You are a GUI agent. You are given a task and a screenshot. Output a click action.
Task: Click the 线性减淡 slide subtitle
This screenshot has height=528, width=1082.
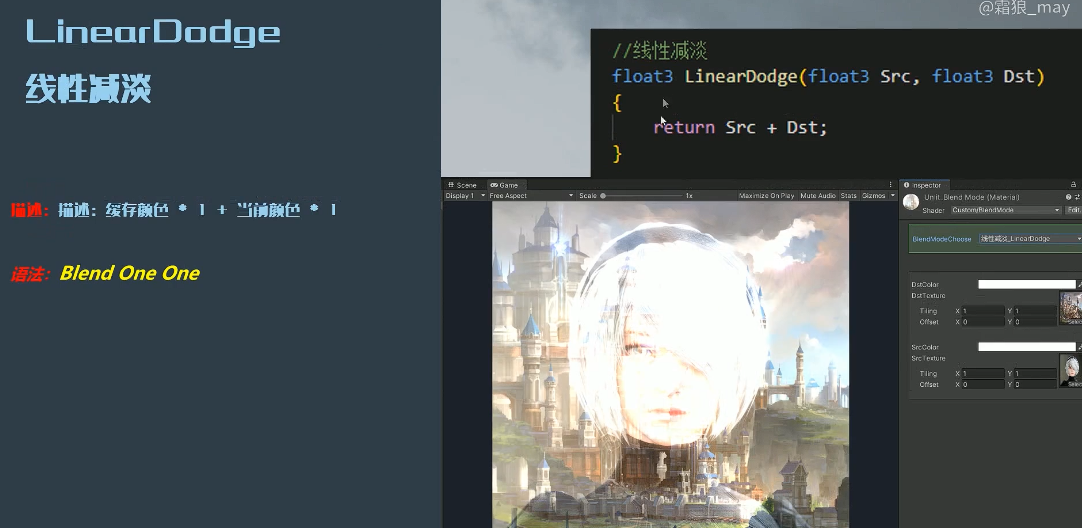88,89
